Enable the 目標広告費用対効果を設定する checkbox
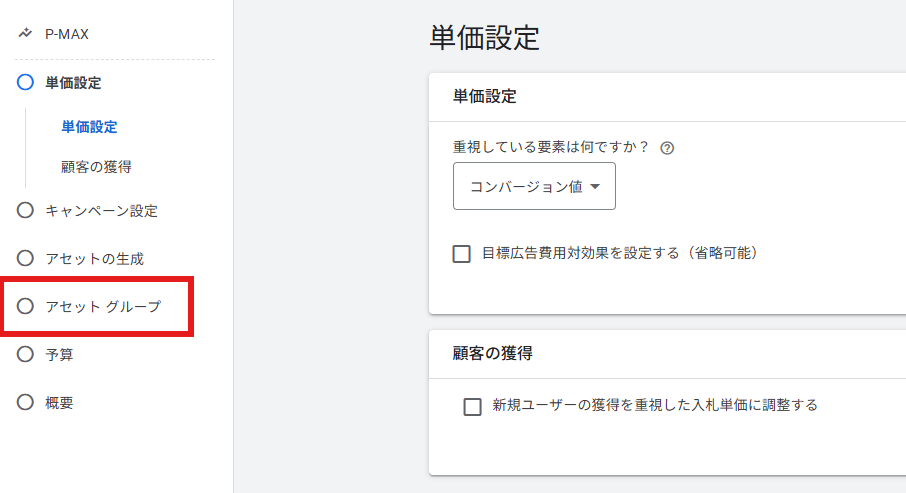 [462, 254]
